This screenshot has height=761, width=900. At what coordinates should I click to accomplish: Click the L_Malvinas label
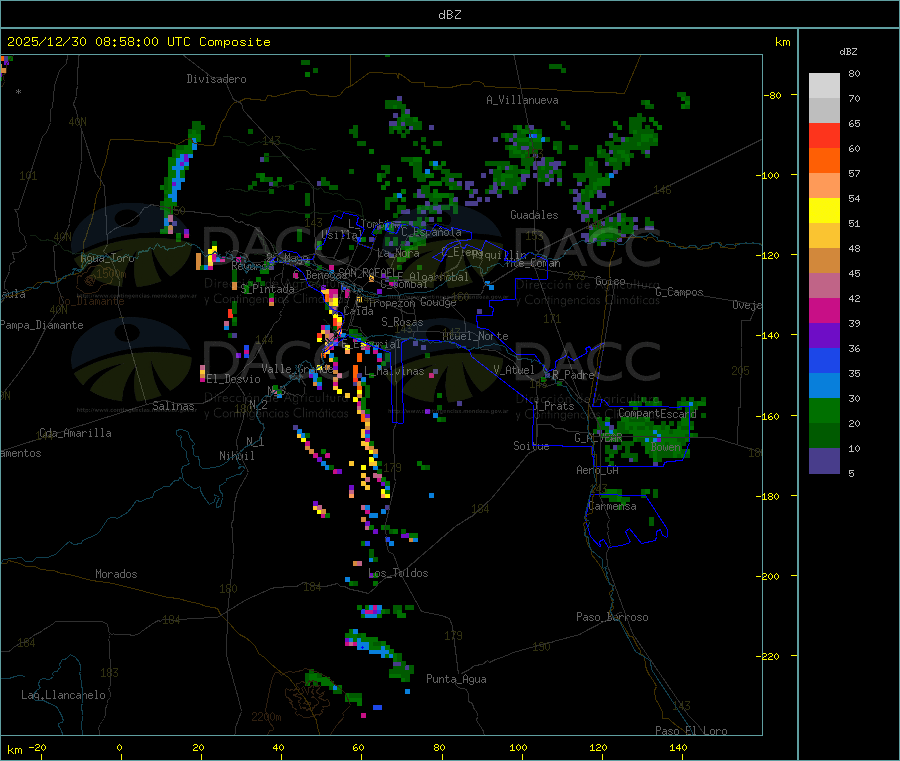pyautogui.click(x=394, y=371)
